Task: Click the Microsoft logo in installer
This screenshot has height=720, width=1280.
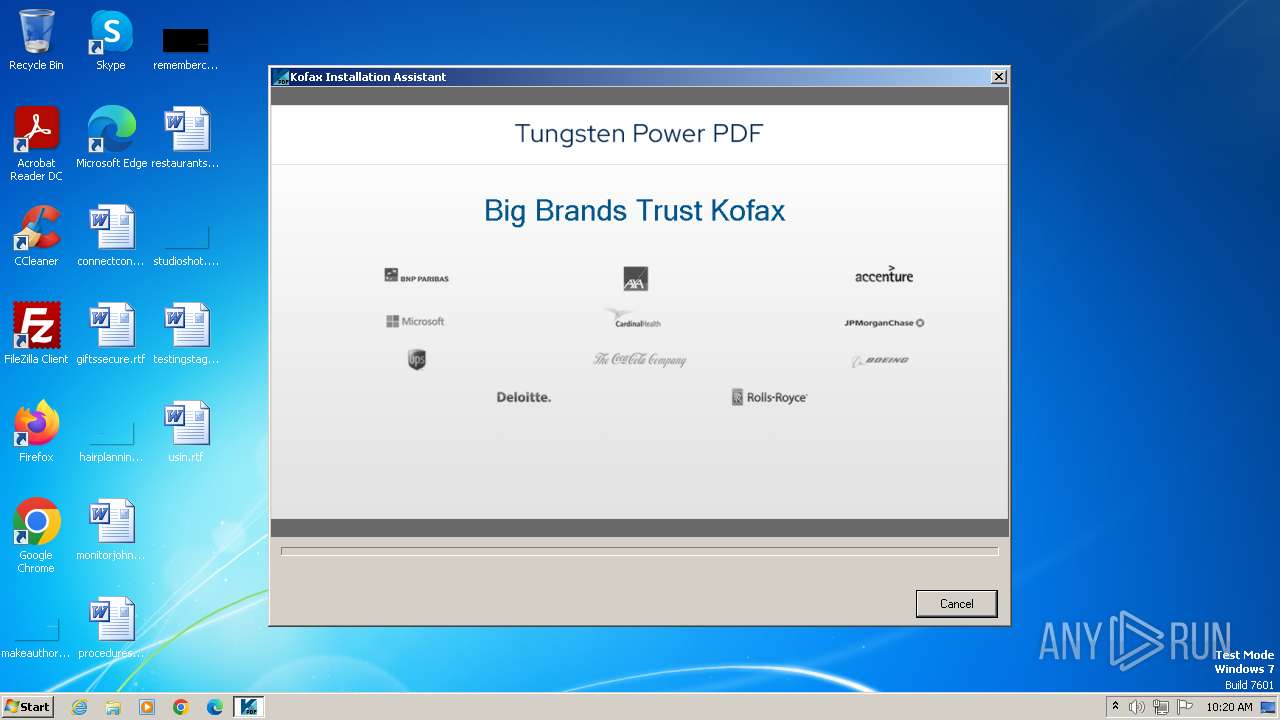Action: (x=415, y=321)
